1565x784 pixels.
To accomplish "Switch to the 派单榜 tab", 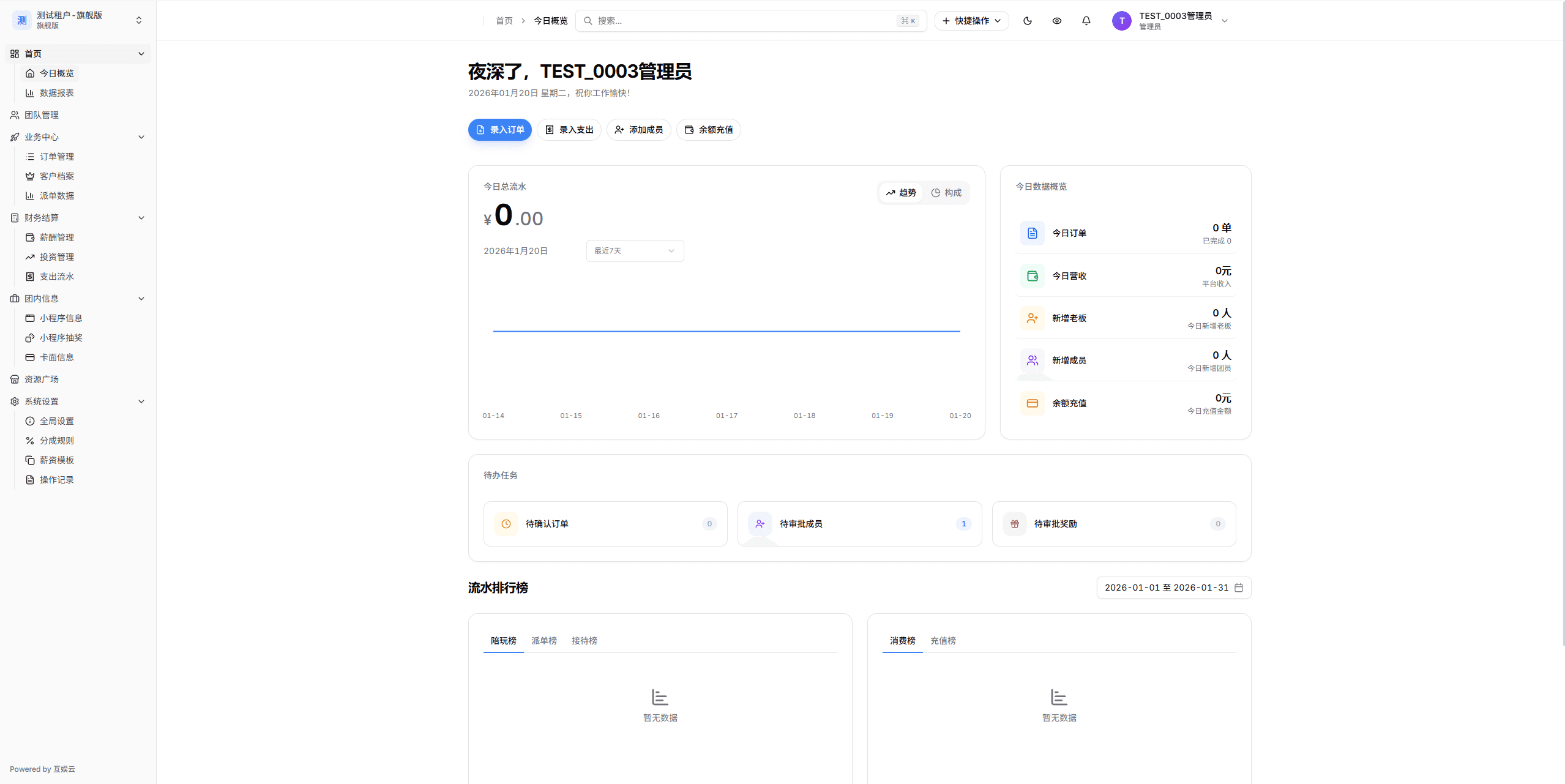I will (543, 640).
